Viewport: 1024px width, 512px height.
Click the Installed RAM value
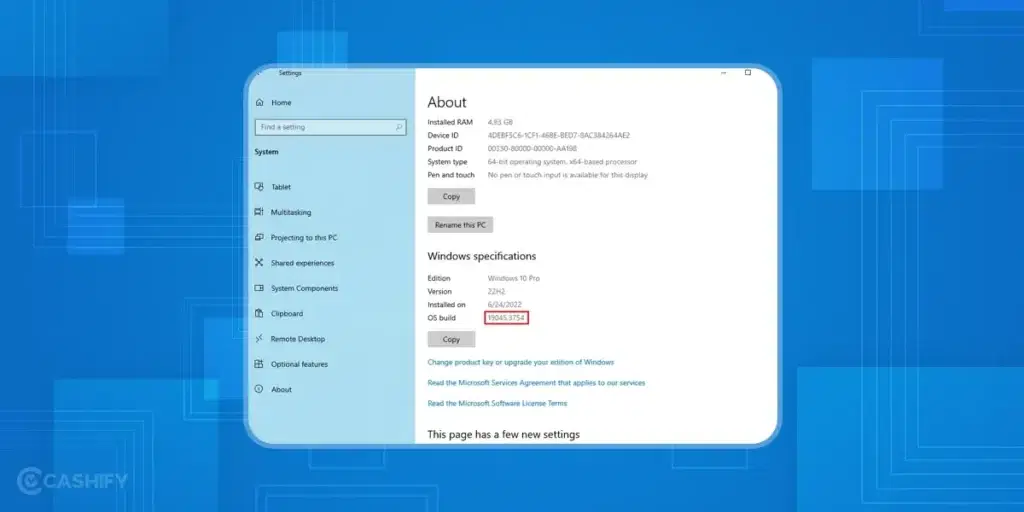500,122
